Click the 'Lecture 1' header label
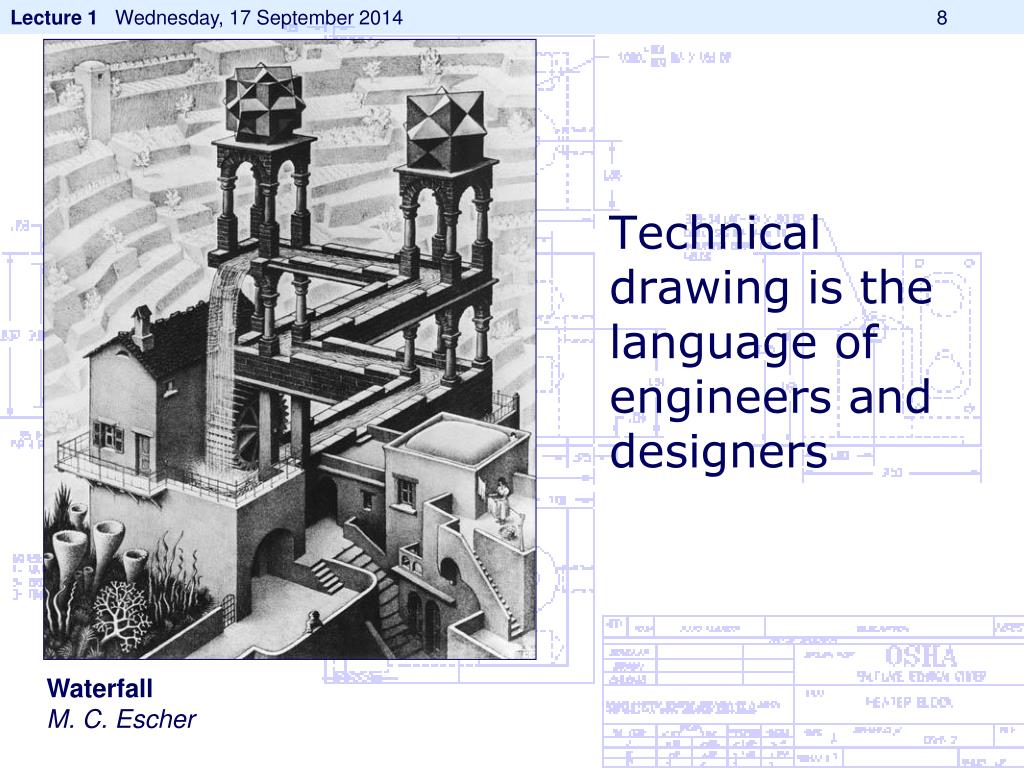Screen dimensions: 1024x768 (53, 18)
